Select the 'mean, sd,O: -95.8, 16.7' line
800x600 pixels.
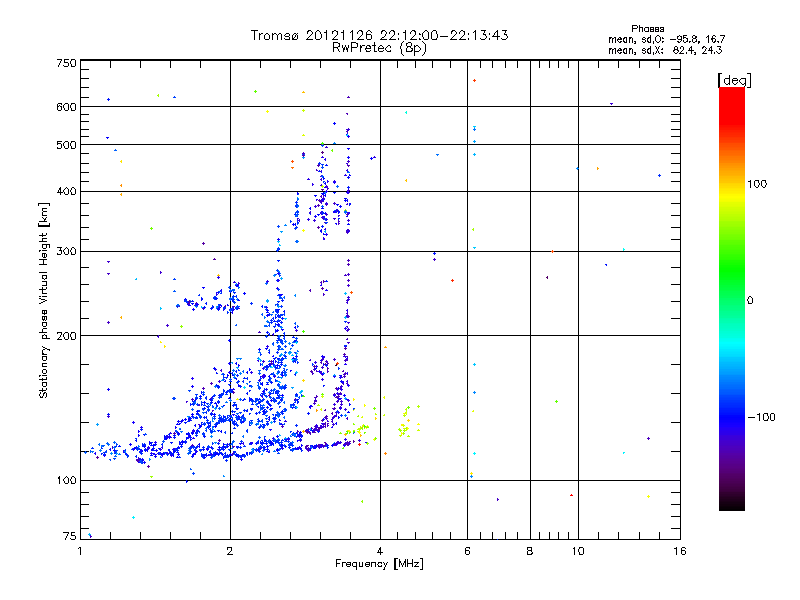pos(666,39)
